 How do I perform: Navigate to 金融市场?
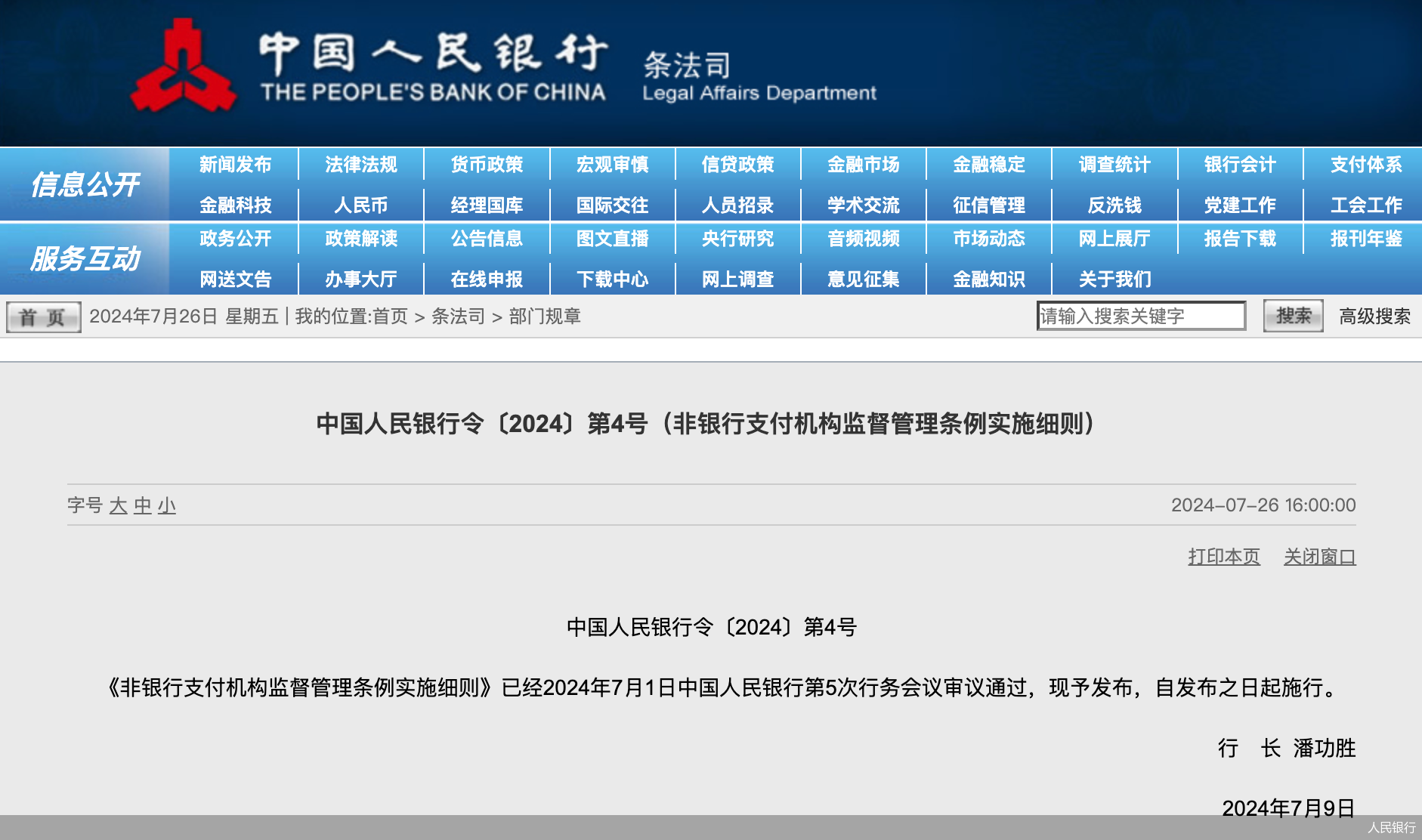(x=864, y=165)
